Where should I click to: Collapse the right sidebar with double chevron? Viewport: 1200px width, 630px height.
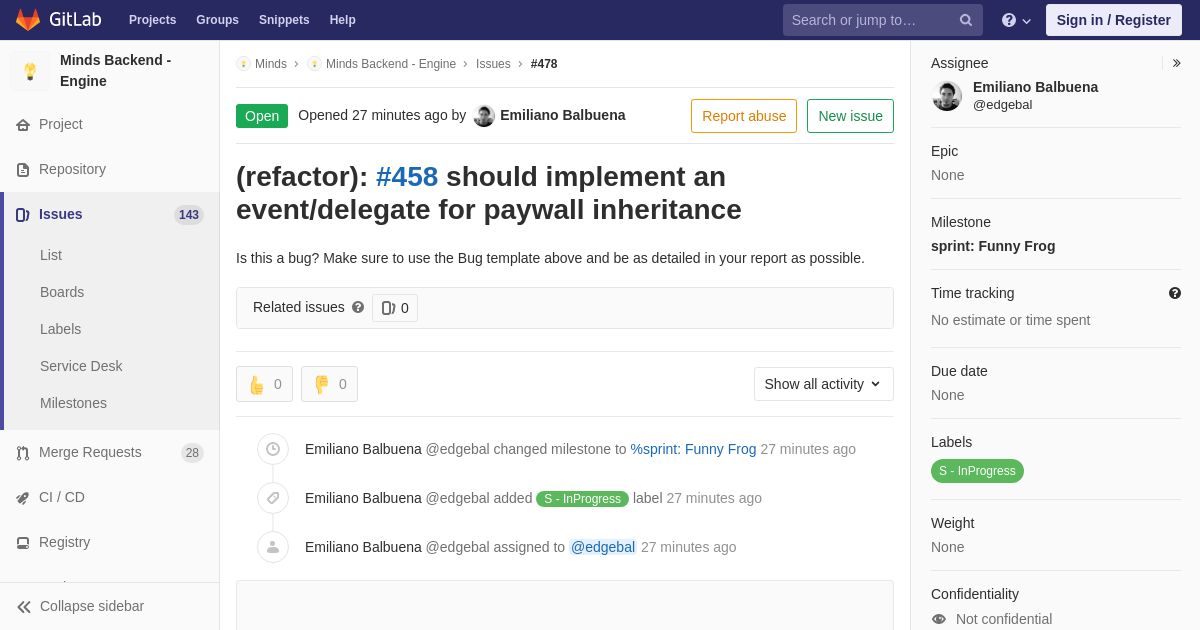click(1176, 63)
